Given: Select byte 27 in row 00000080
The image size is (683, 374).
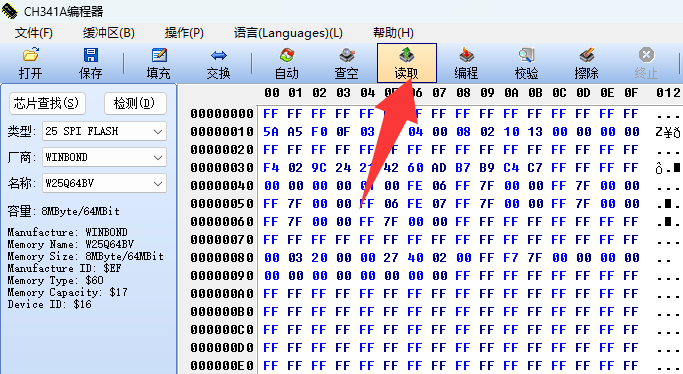Looking at the screenshot, I should tap(391, 258).
